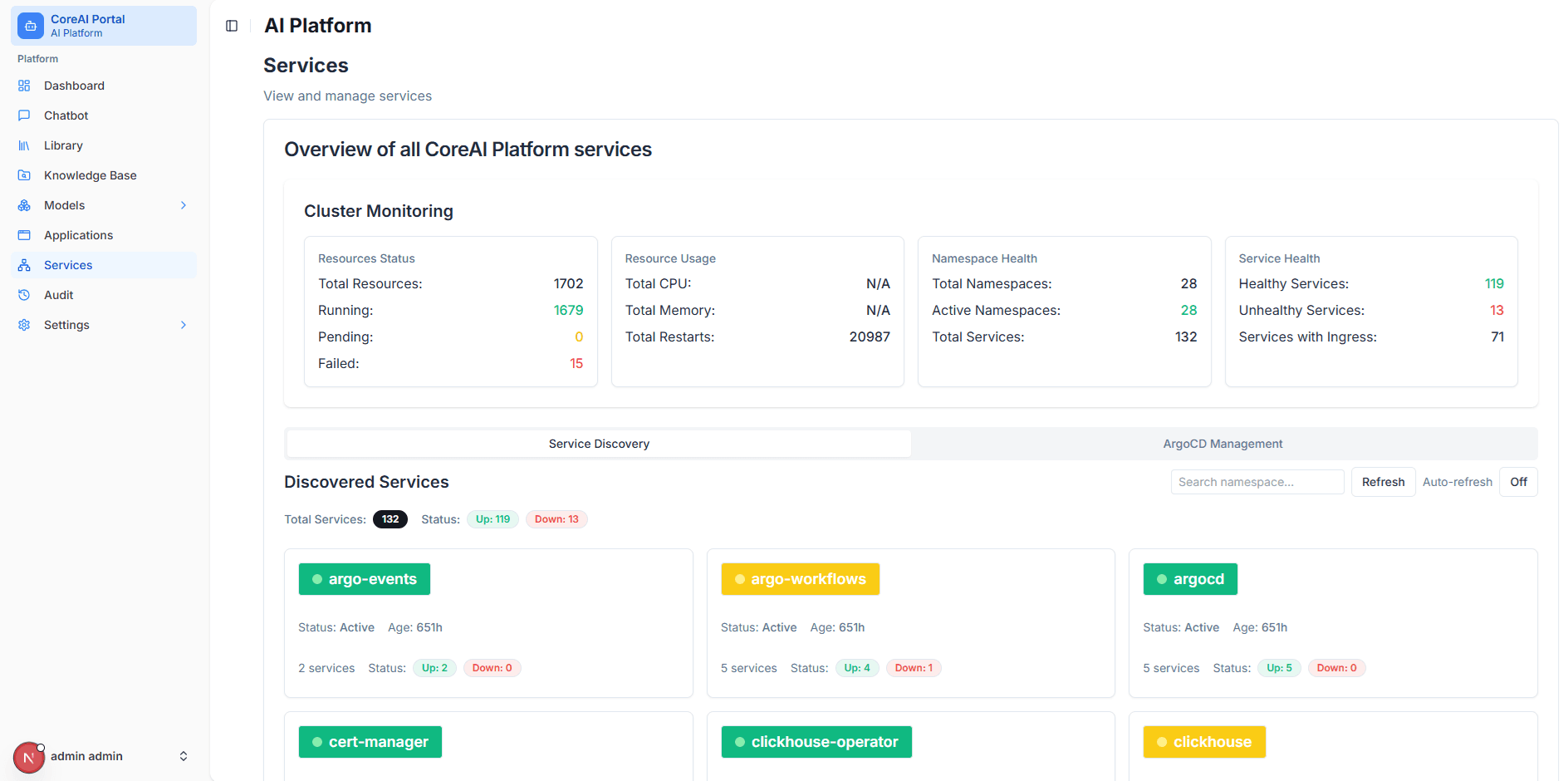This screenshot has height=781, width=1568.
Task: Click the green argocd namespace badge
Action: point(1190,579)
